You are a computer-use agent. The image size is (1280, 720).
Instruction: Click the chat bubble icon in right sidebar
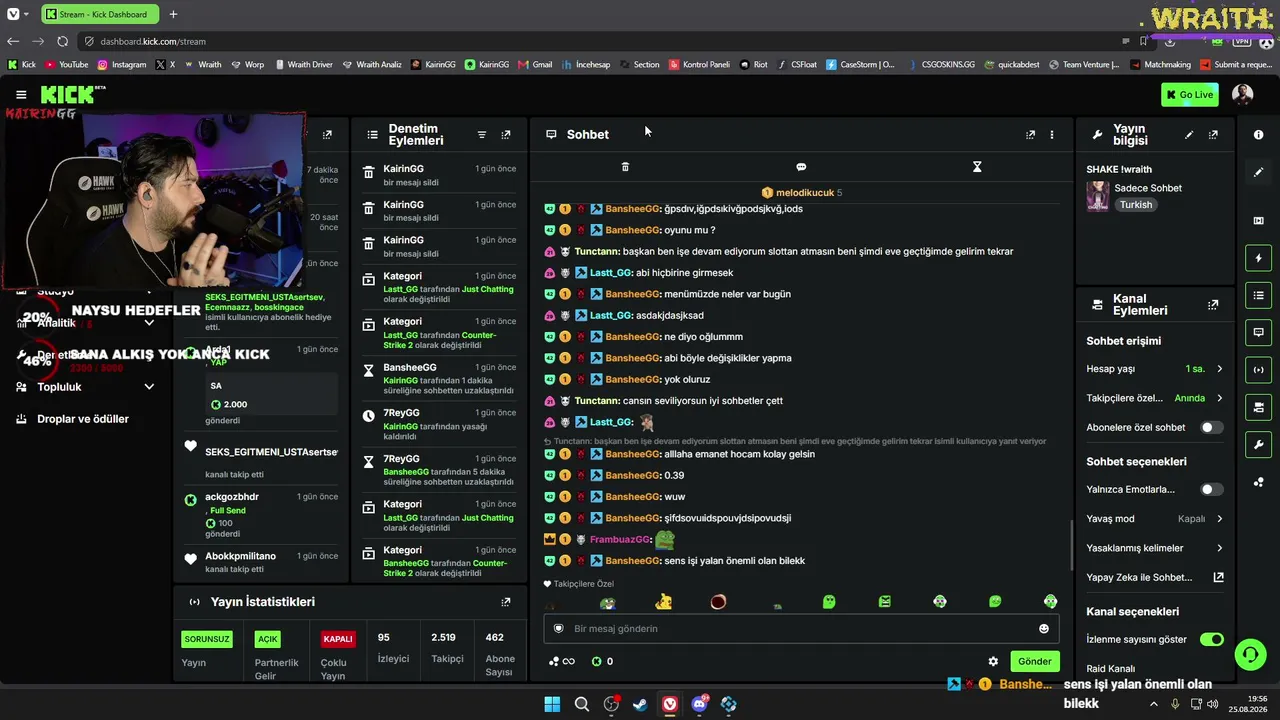1258,332
